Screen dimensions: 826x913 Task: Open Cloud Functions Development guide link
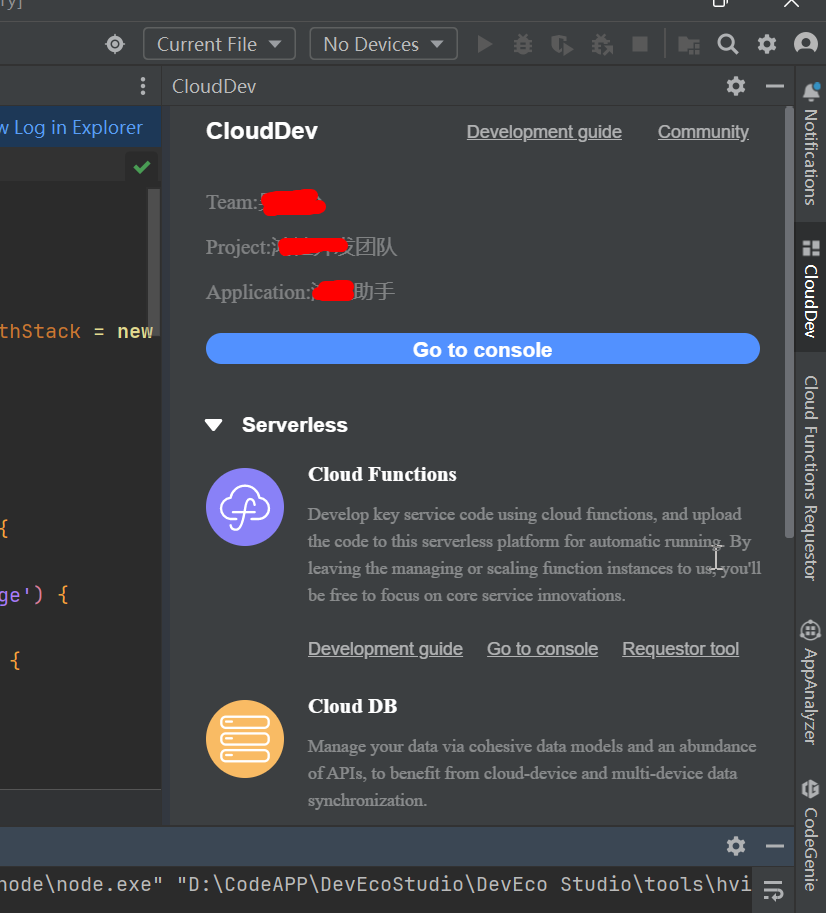point(385,649)
